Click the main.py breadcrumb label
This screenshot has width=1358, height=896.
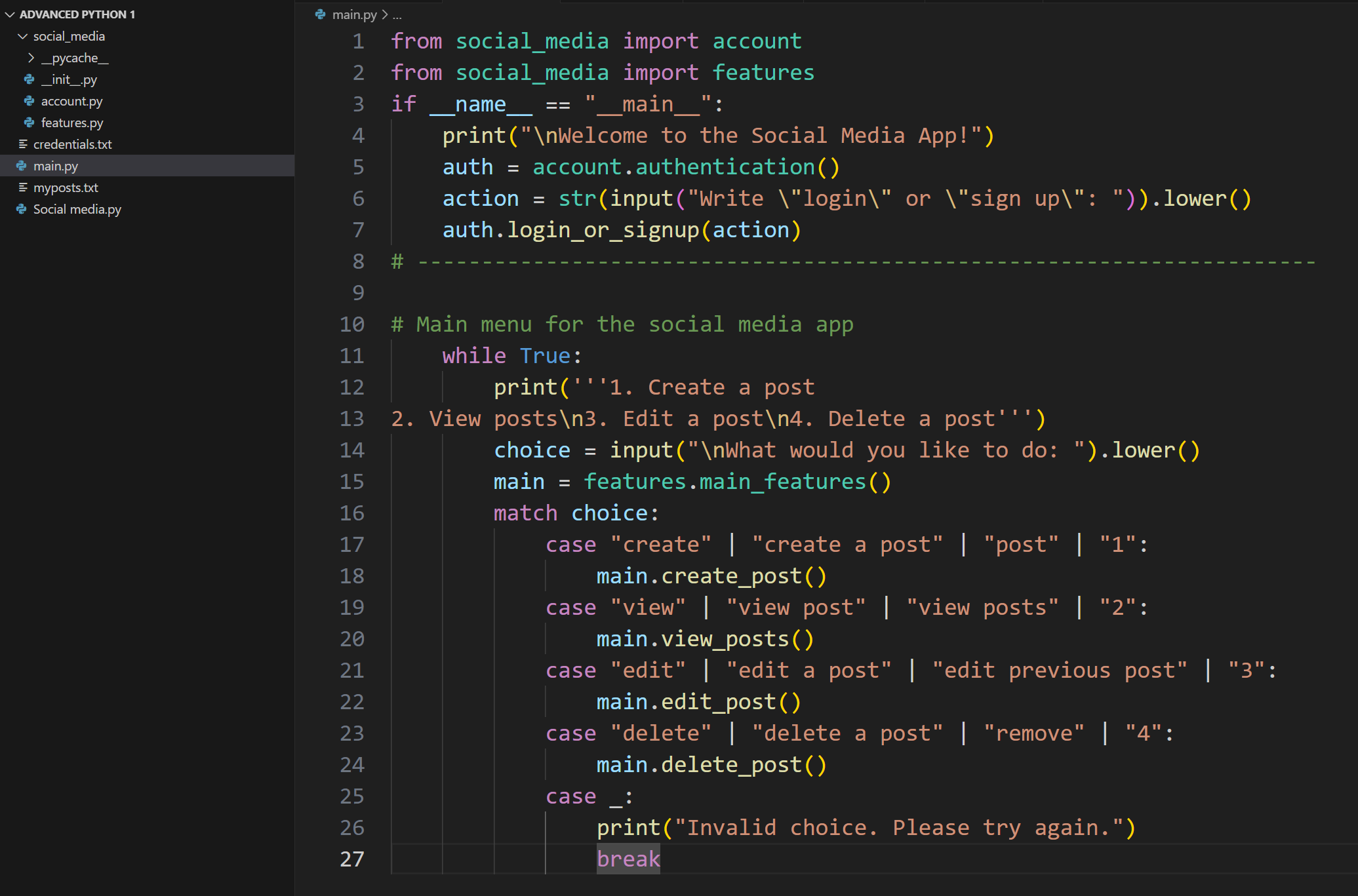(x=354, y=14)
